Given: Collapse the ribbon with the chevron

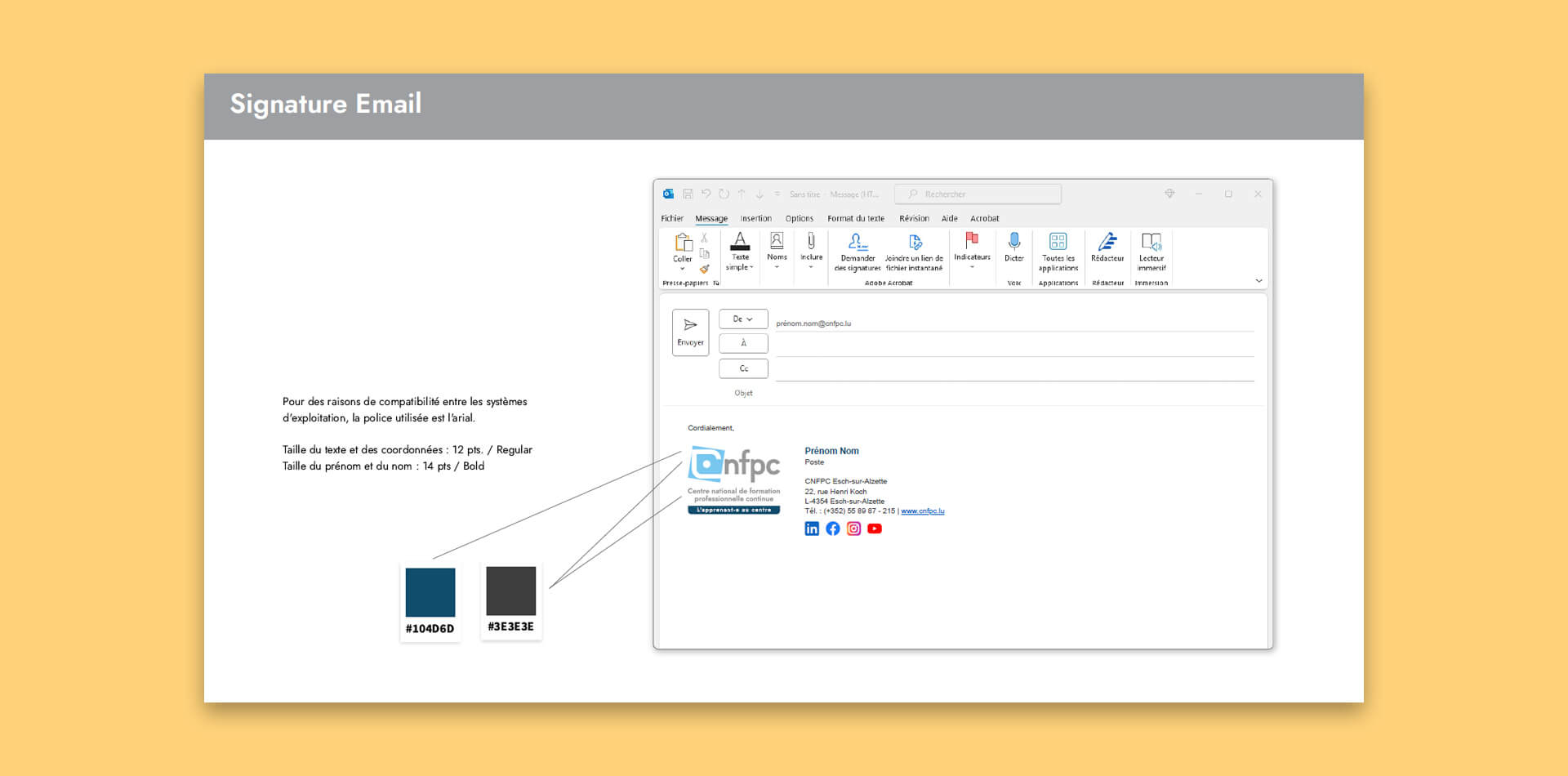Looking at the screenshot, I should (1258, 281).
